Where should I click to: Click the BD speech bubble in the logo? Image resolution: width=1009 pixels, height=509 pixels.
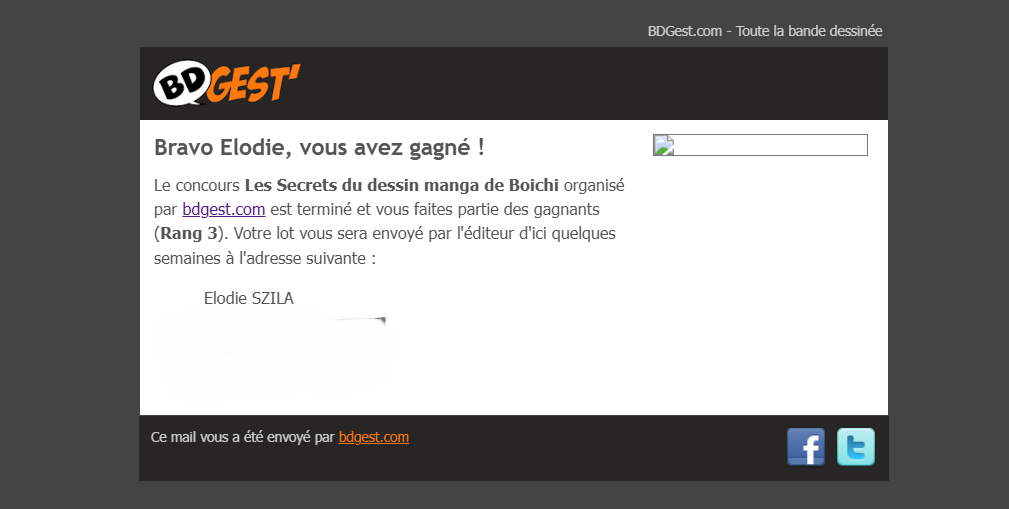[182, 82]
